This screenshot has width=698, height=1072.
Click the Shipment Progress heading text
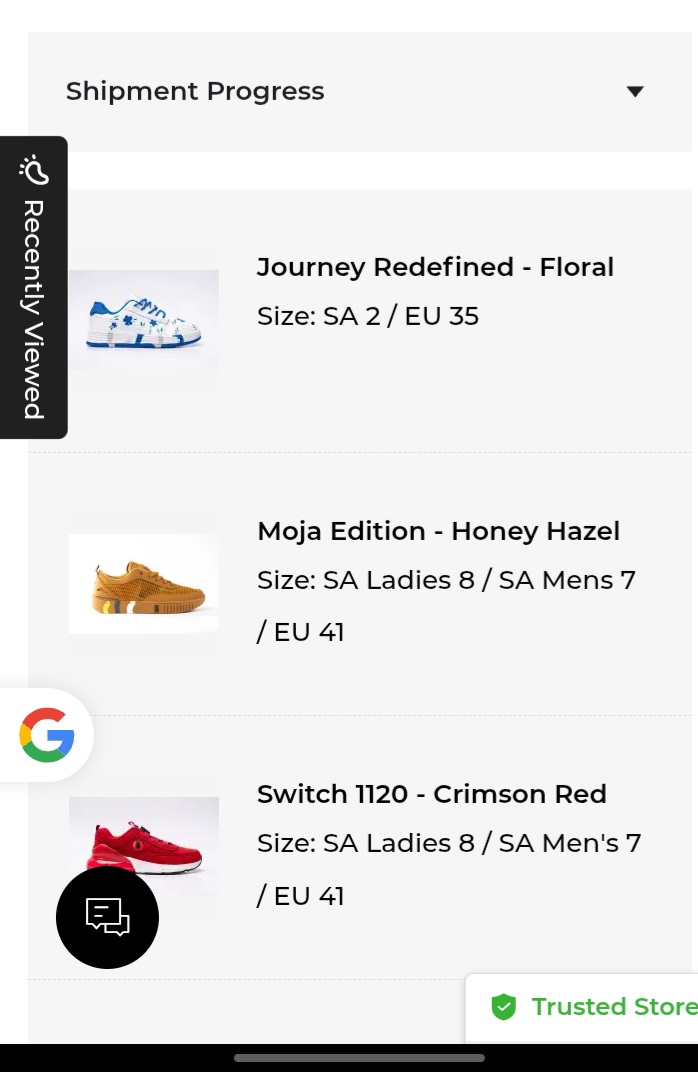tap(195, 92)
